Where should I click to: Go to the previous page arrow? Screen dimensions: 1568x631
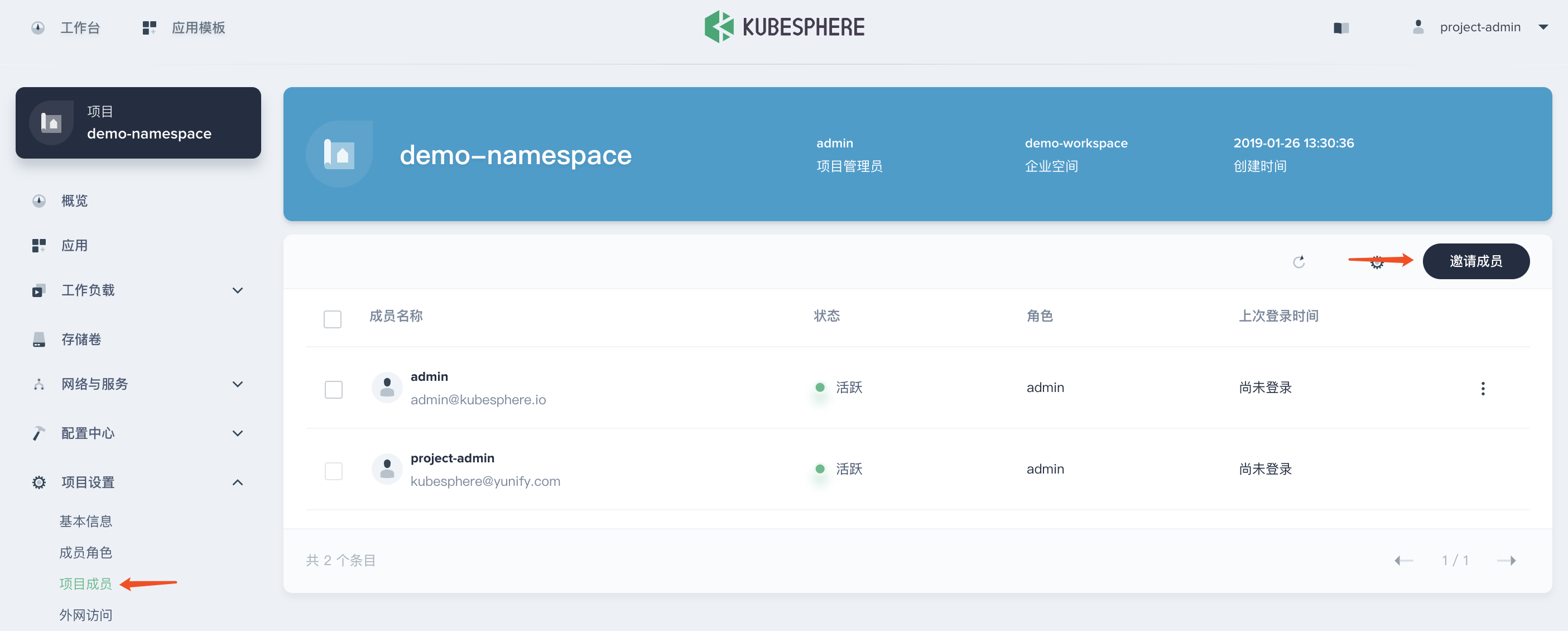coord(1403,561)
